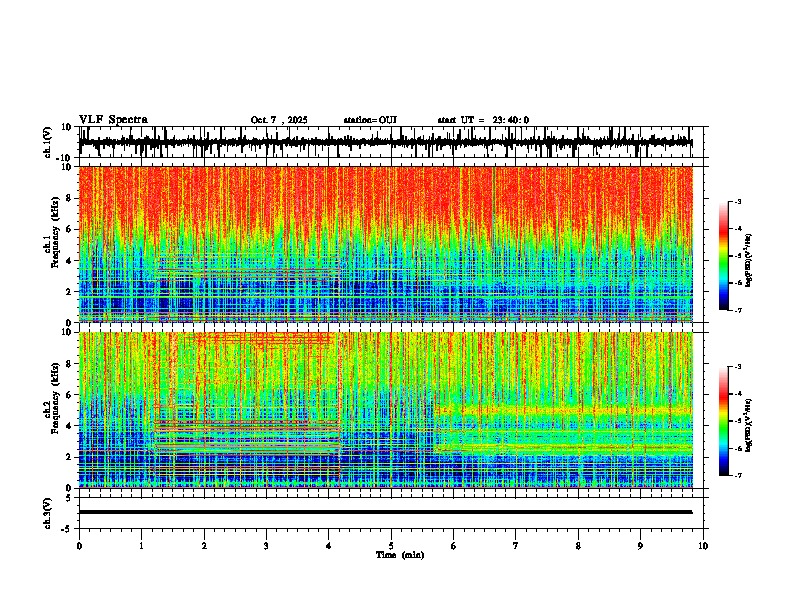Screen dimensions: 792x612
Task: Click the "VLF Spectra" plot title
Action: point(113,120)
